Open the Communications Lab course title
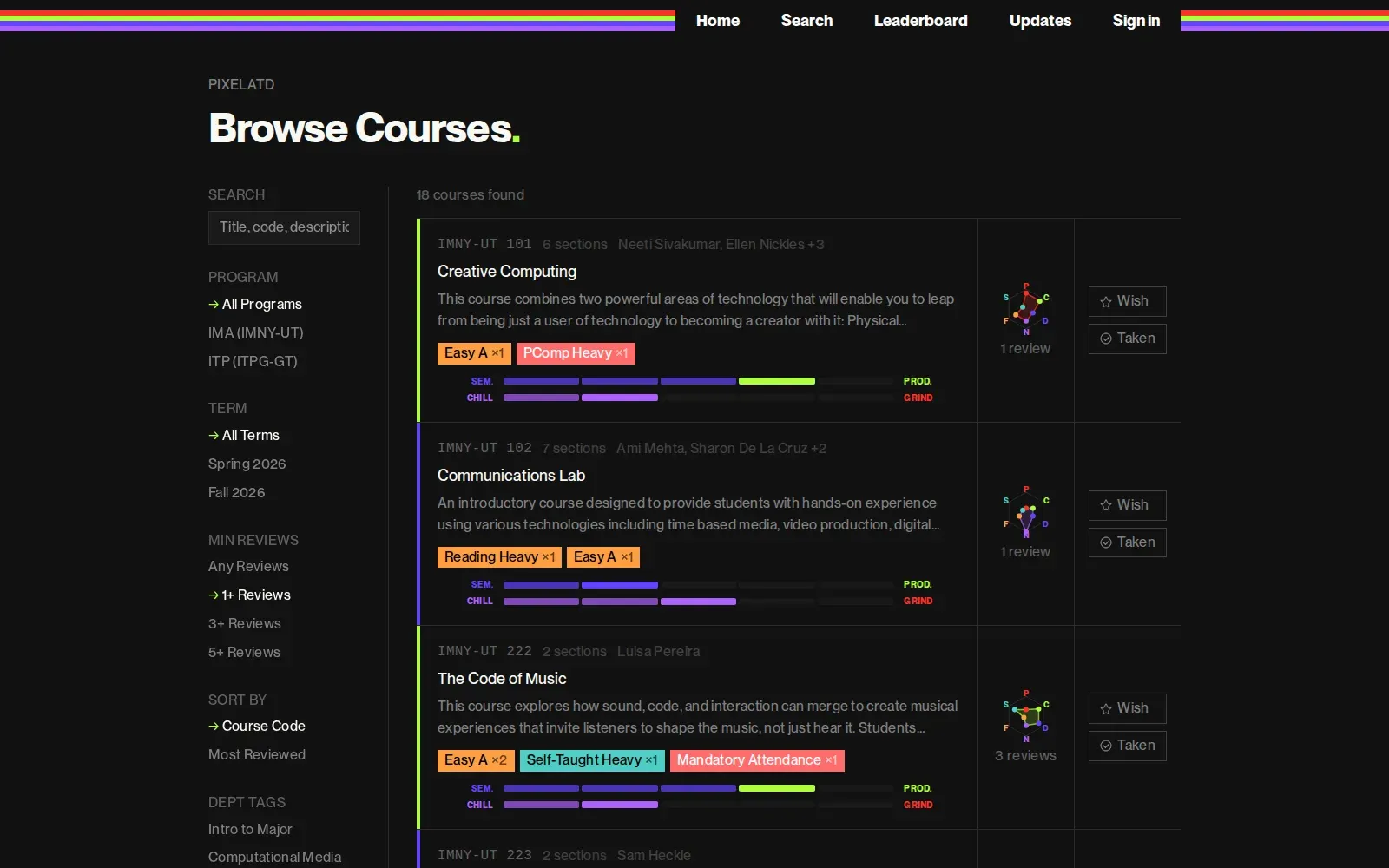Screen dimensions: 1389x868 click(511, 476)
